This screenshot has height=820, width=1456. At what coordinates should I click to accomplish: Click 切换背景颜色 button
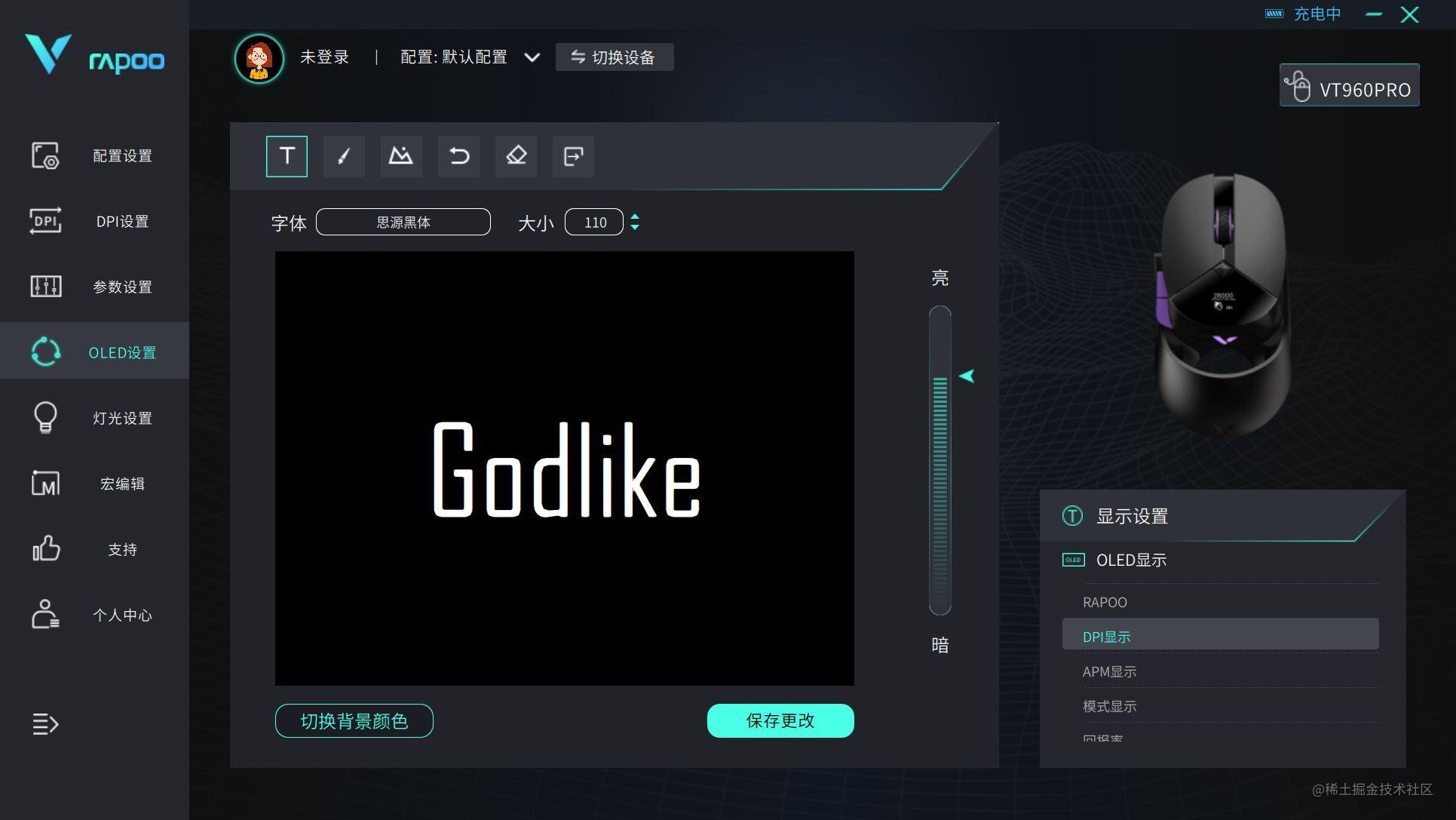[x=354, y=720]
